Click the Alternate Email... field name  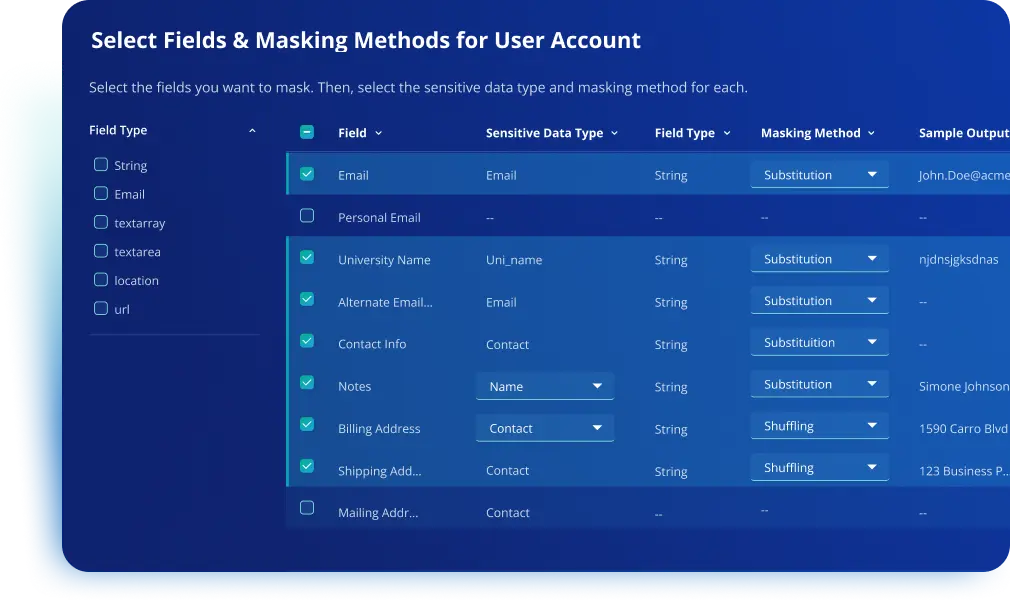(x=385, y=302)
